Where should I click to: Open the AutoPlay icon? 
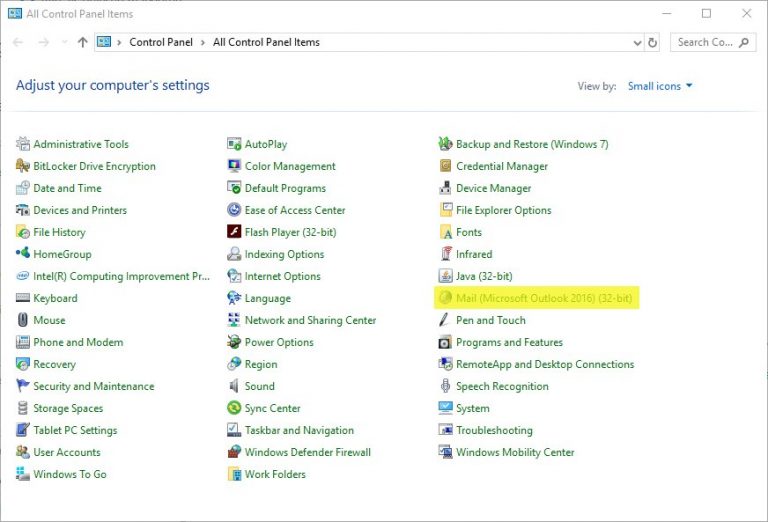[x=234, y=144]
